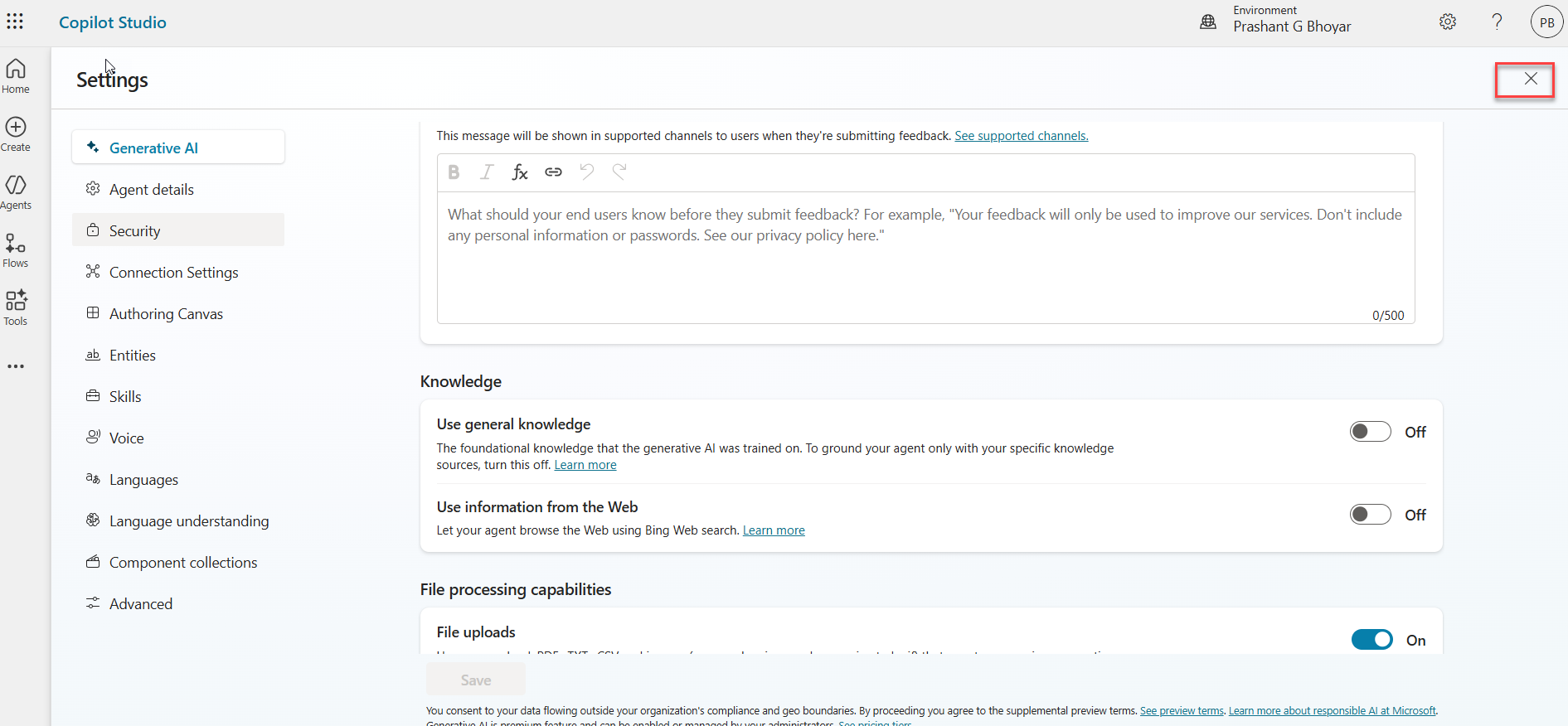The image size is (1568, 726).
Task: Disable the File uploads toggle
Action: [x=1371, y=640]
